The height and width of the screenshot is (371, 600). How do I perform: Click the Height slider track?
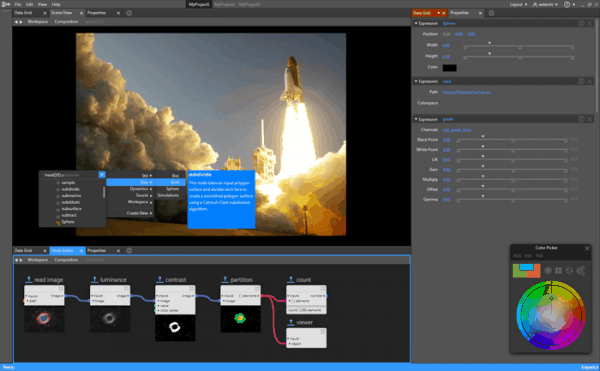[519, 57]
